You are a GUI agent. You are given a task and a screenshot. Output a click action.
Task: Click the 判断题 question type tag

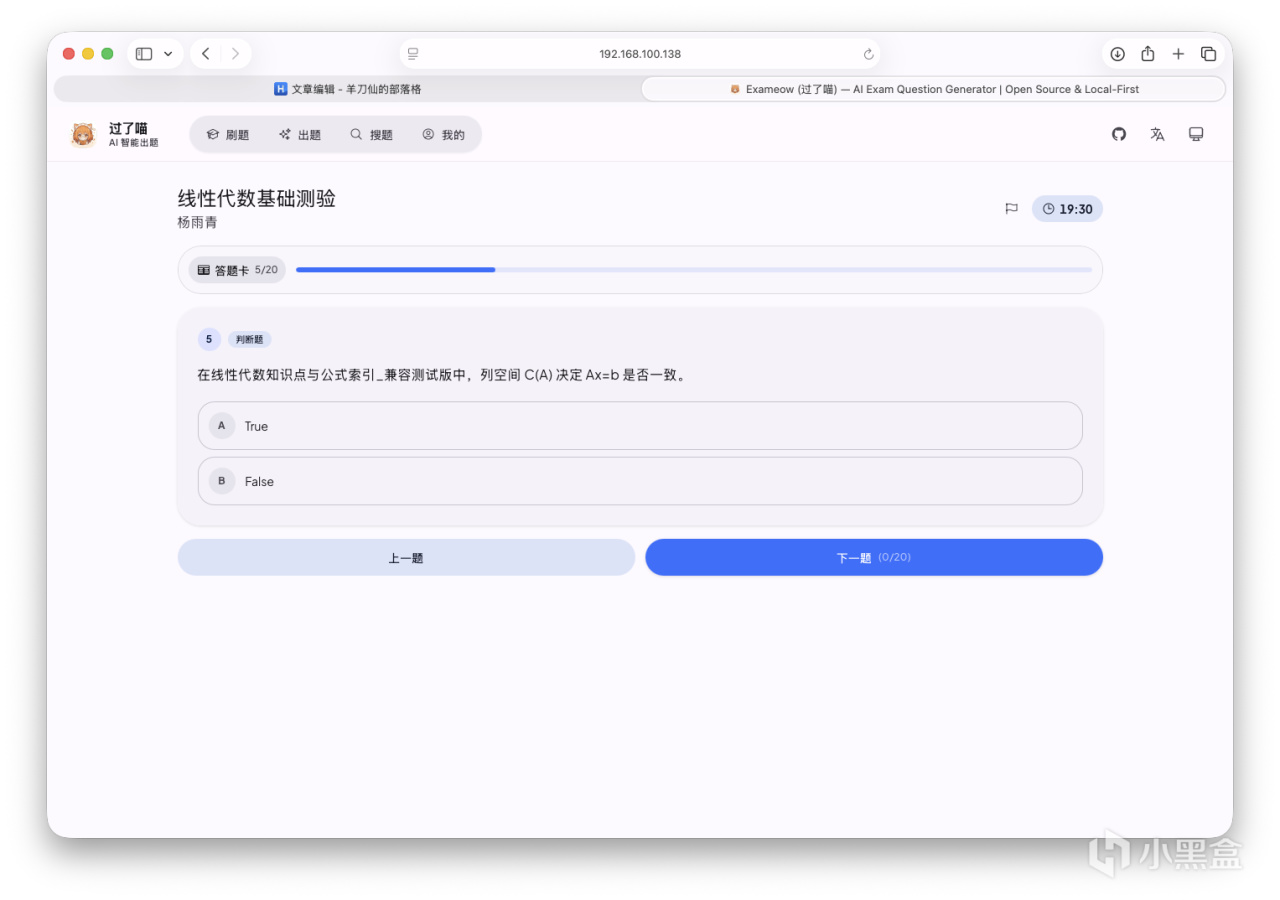coord(249,340)
